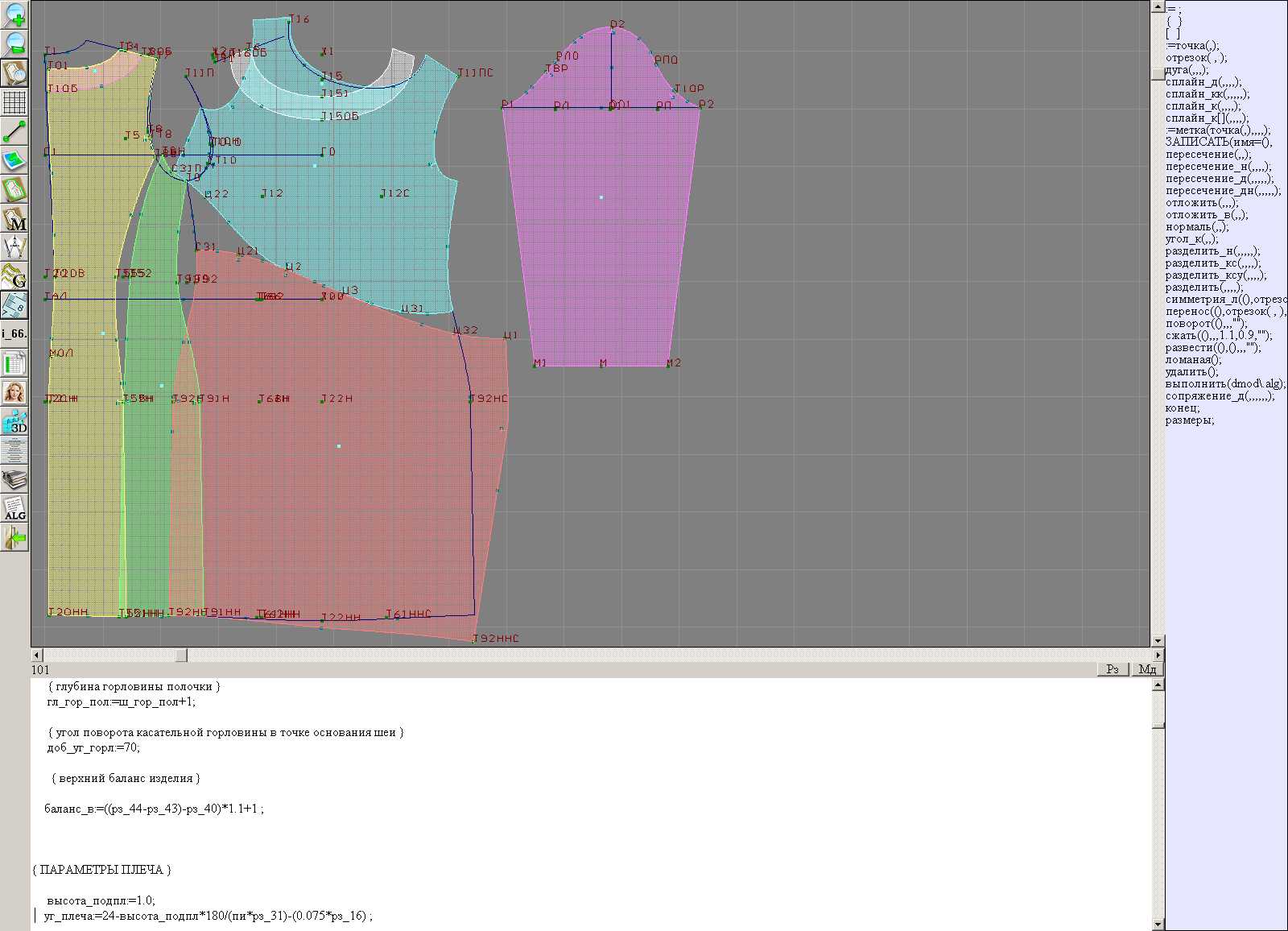This screenshot has height=931, width=1288.
Task: Open the green spreadsheet table icon
Action: (x=14, y=363)
